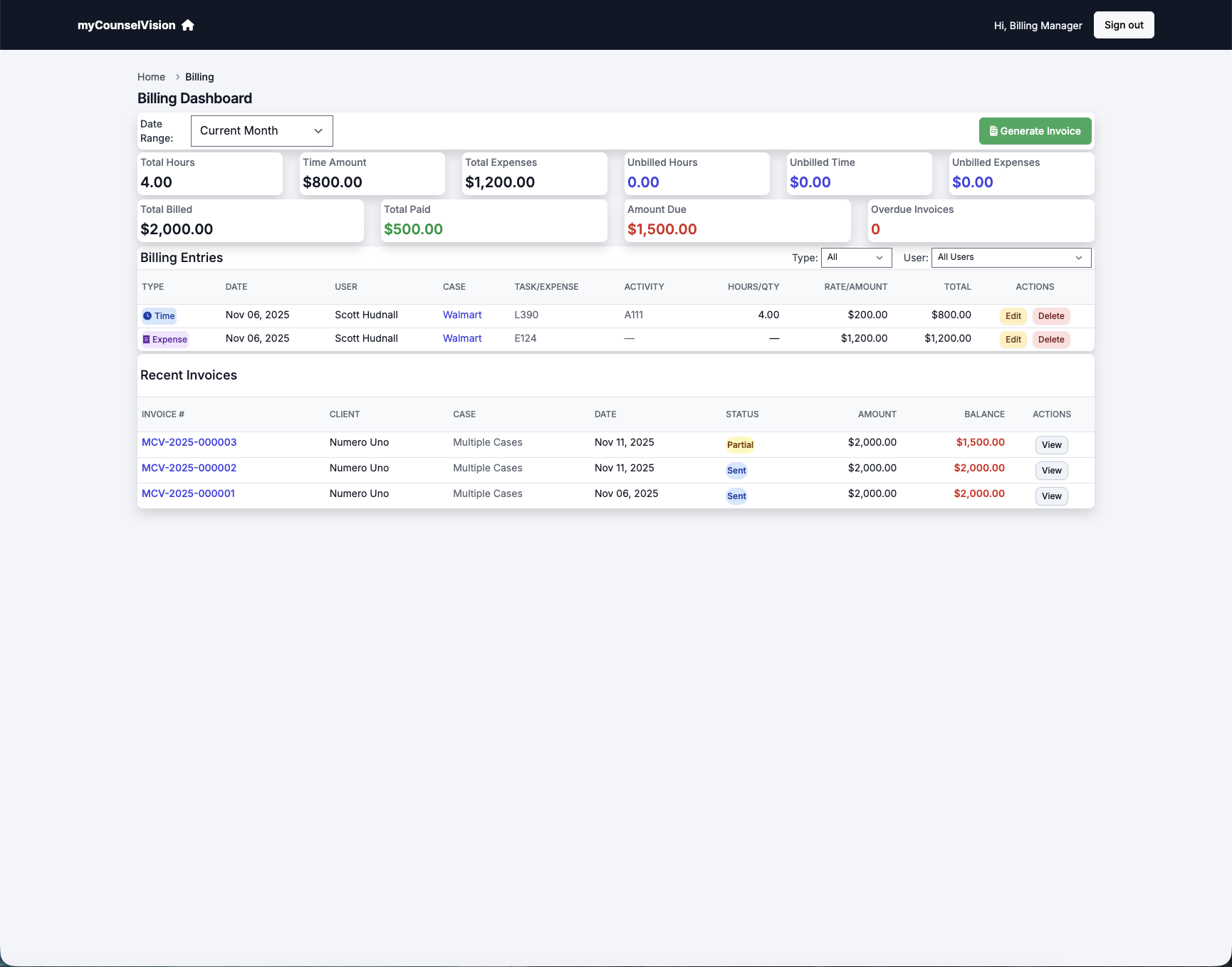This screenshot has width=1232, height=967.
Task: View invoice MCV-2025-000001
Action: point(1051,496)
